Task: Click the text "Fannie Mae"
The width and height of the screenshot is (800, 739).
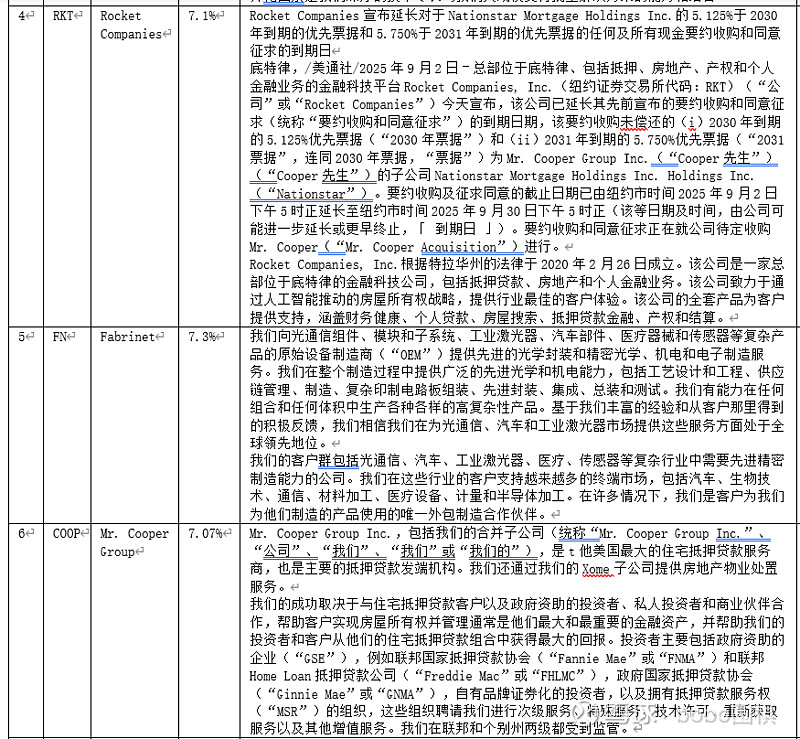Action: [592, 658]
